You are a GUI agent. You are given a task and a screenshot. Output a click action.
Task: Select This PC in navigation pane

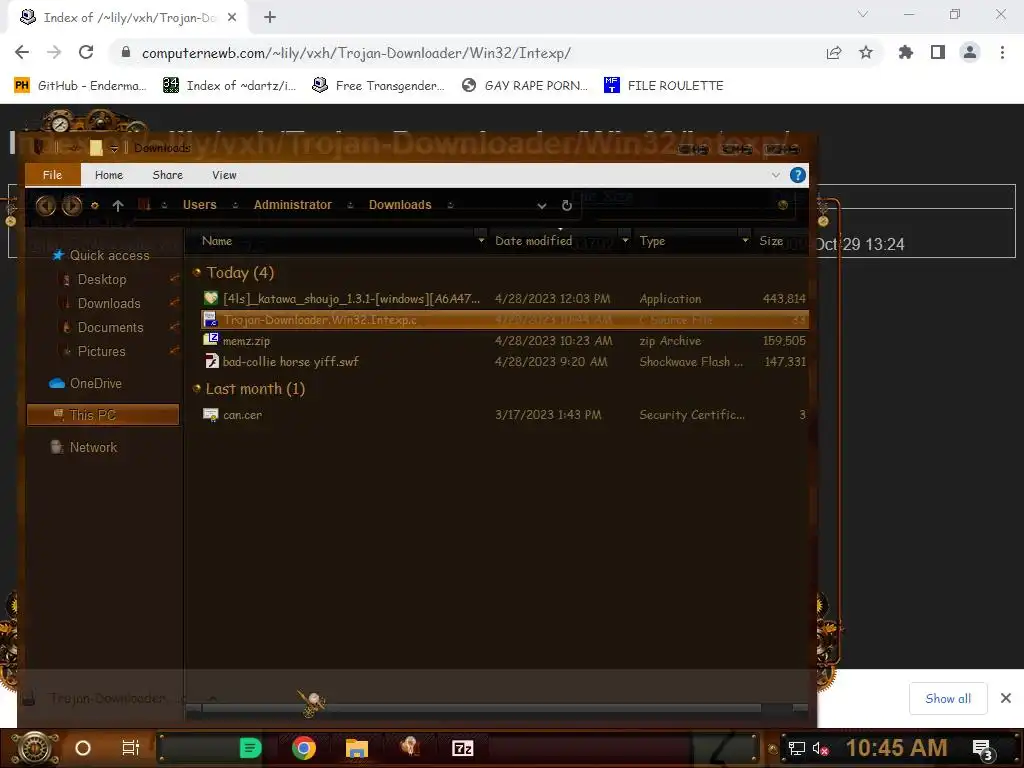tap(103, 415)
